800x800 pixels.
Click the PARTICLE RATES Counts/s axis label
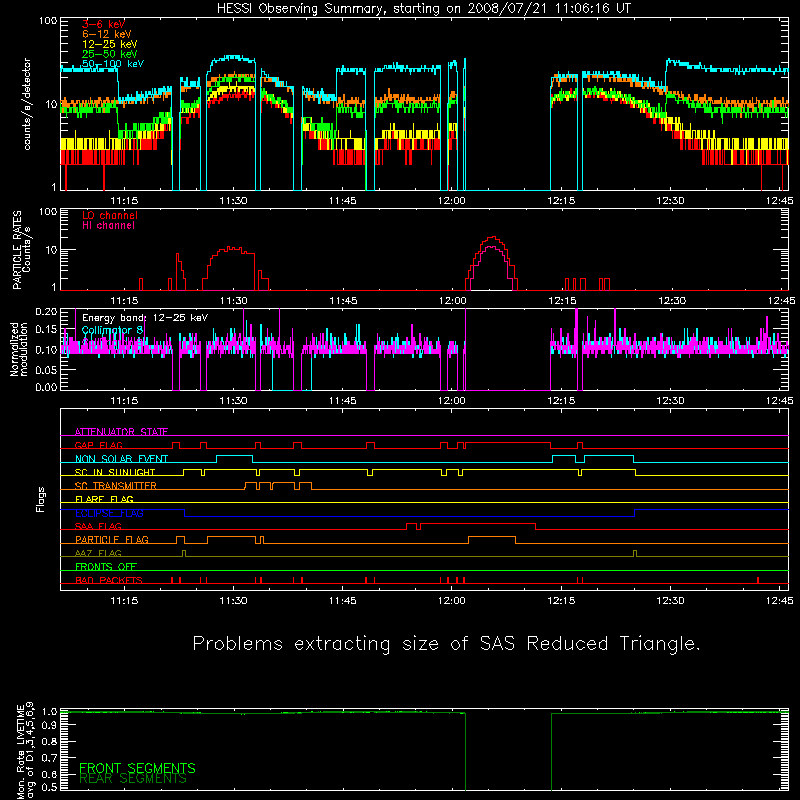[21, 249]
